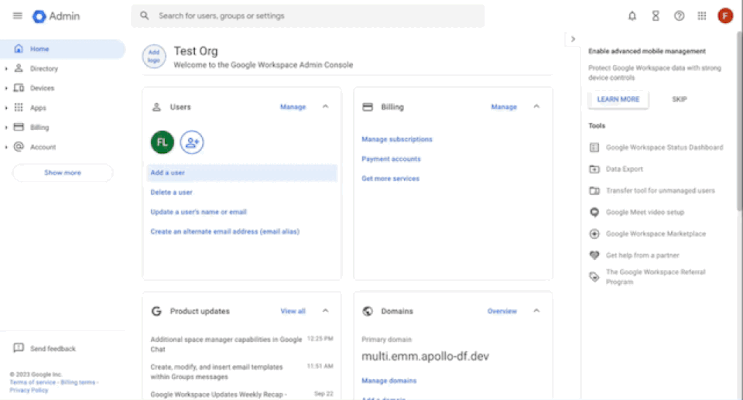Open the Manage domains link

pyautogui.click(x=389, y=381)
